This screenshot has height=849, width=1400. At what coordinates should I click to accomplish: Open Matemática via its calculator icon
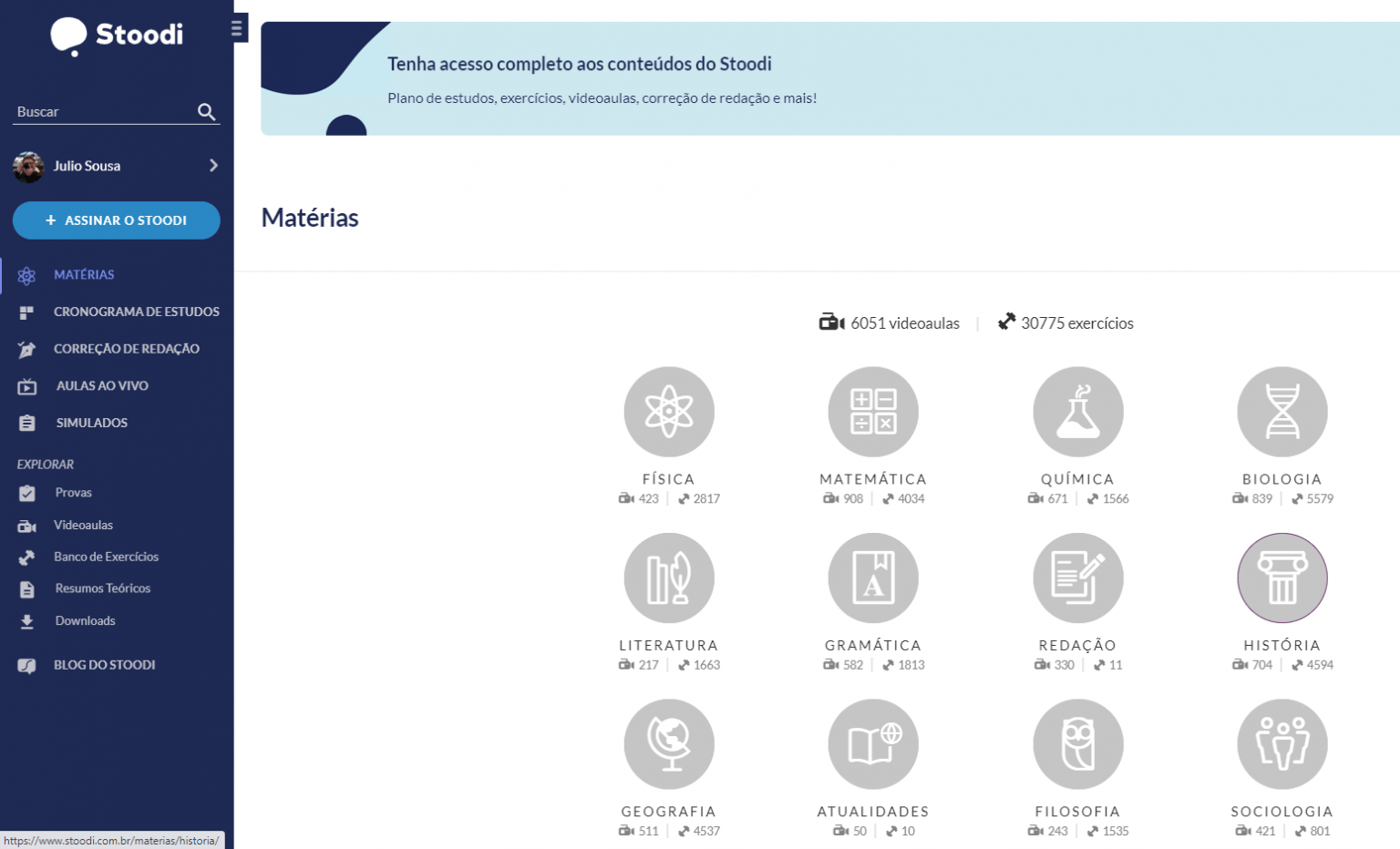(x=872, y=412)
